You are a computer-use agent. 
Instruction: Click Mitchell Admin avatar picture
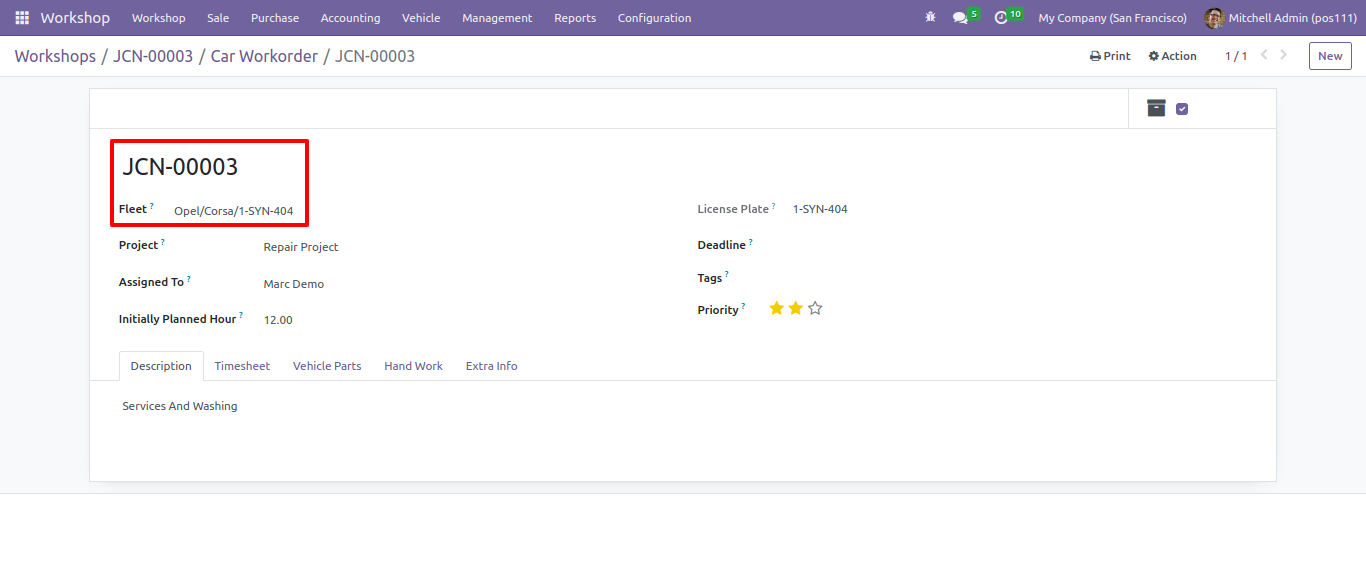(x=1214, y=18)
